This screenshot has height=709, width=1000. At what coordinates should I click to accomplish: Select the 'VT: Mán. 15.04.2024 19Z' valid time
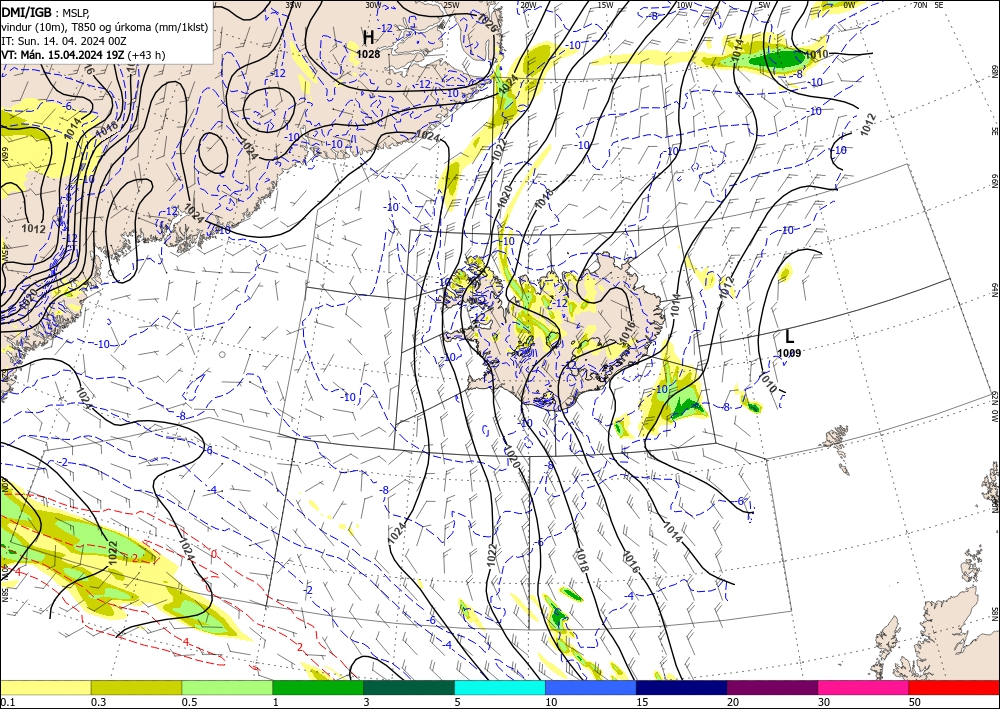pos(63,55)
